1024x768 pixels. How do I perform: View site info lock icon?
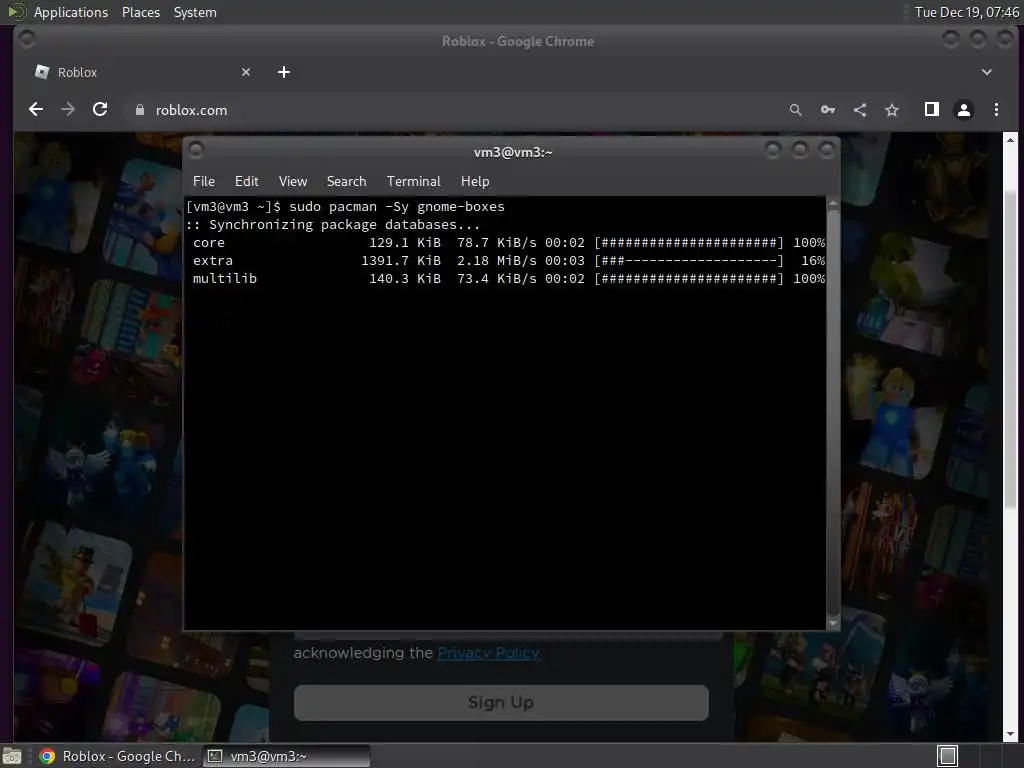click(139, 110)
